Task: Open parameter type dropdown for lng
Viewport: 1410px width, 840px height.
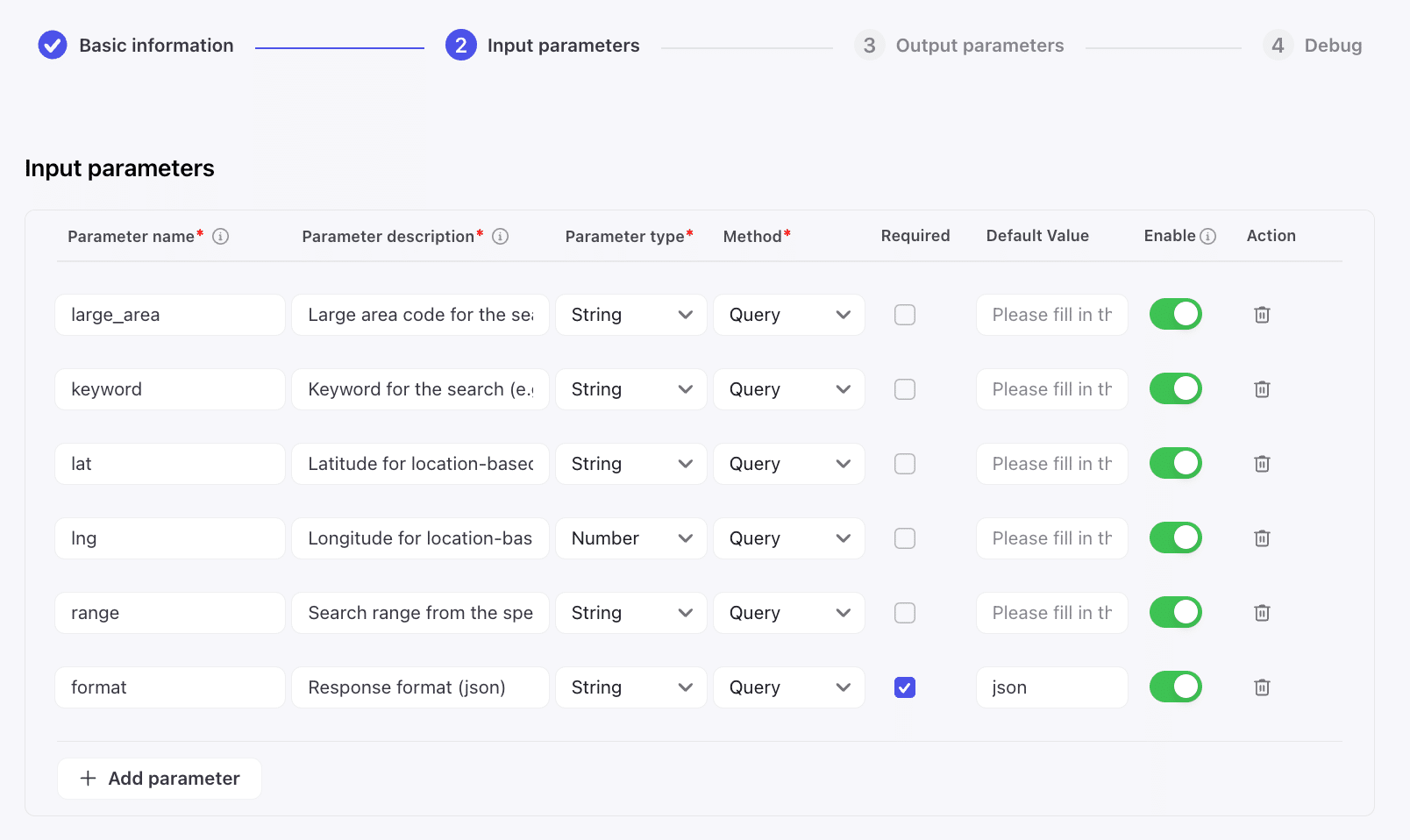Action: pos(631,538)
